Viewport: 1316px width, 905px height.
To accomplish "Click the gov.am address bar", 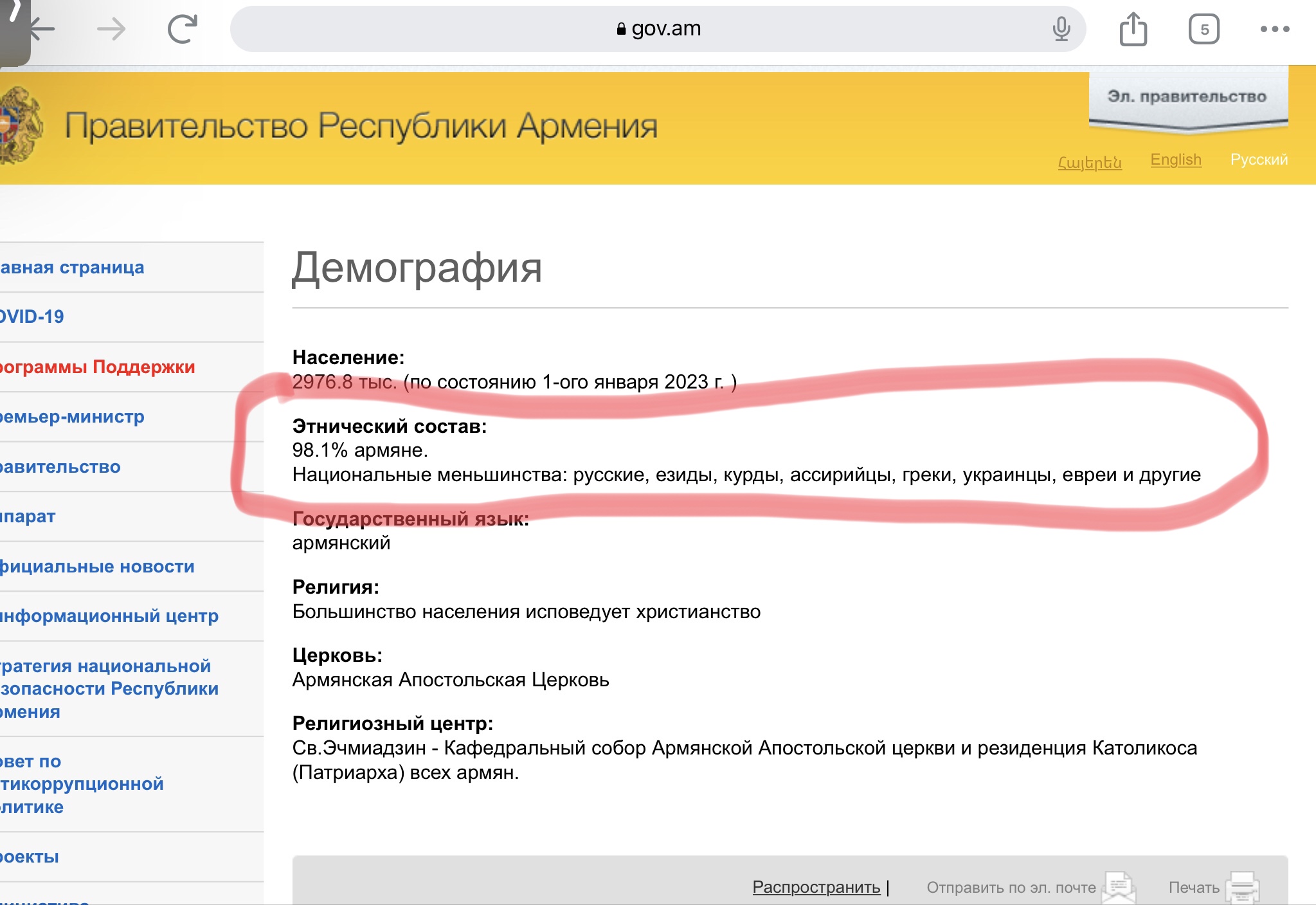I will tap(658, 29).
